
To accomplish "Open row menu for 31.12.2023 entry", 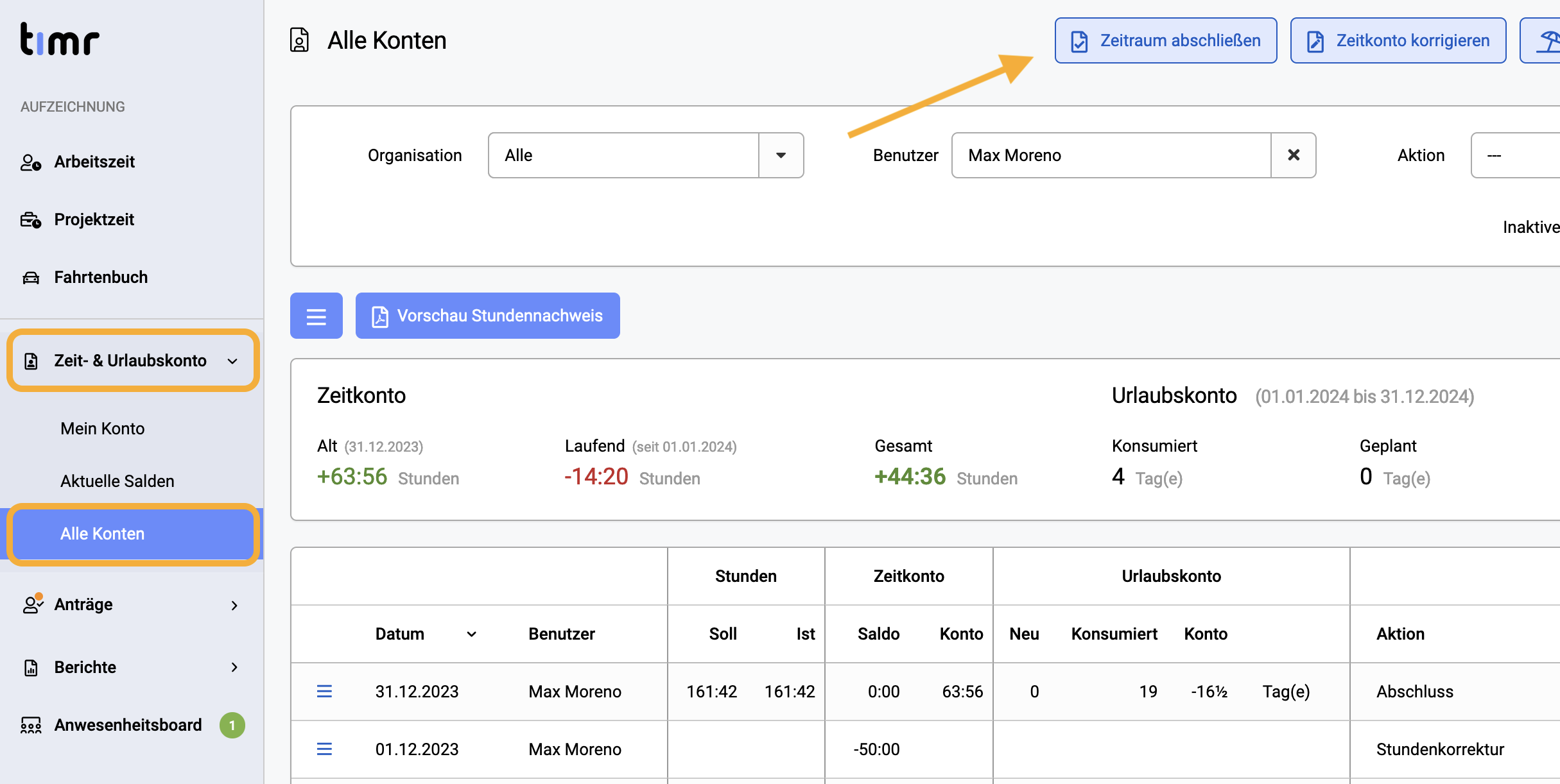I will tap(325, 691).
